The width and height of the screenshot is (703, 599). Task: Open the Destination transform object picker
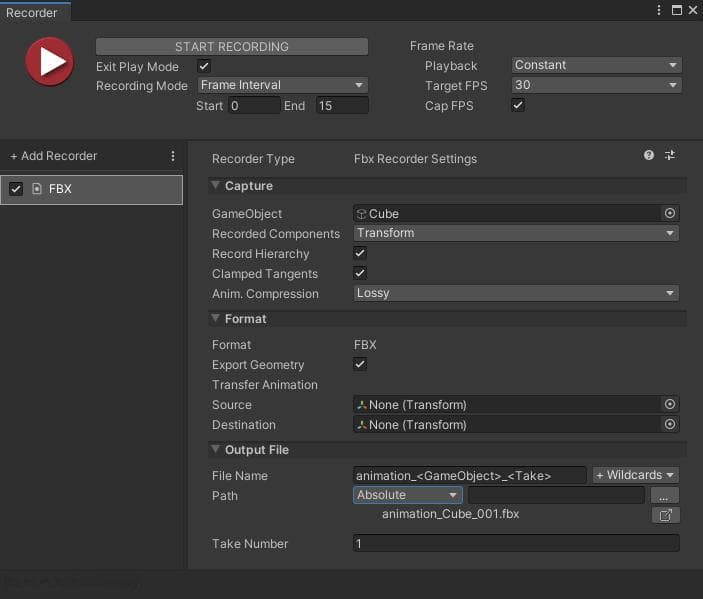pos(669,424)
